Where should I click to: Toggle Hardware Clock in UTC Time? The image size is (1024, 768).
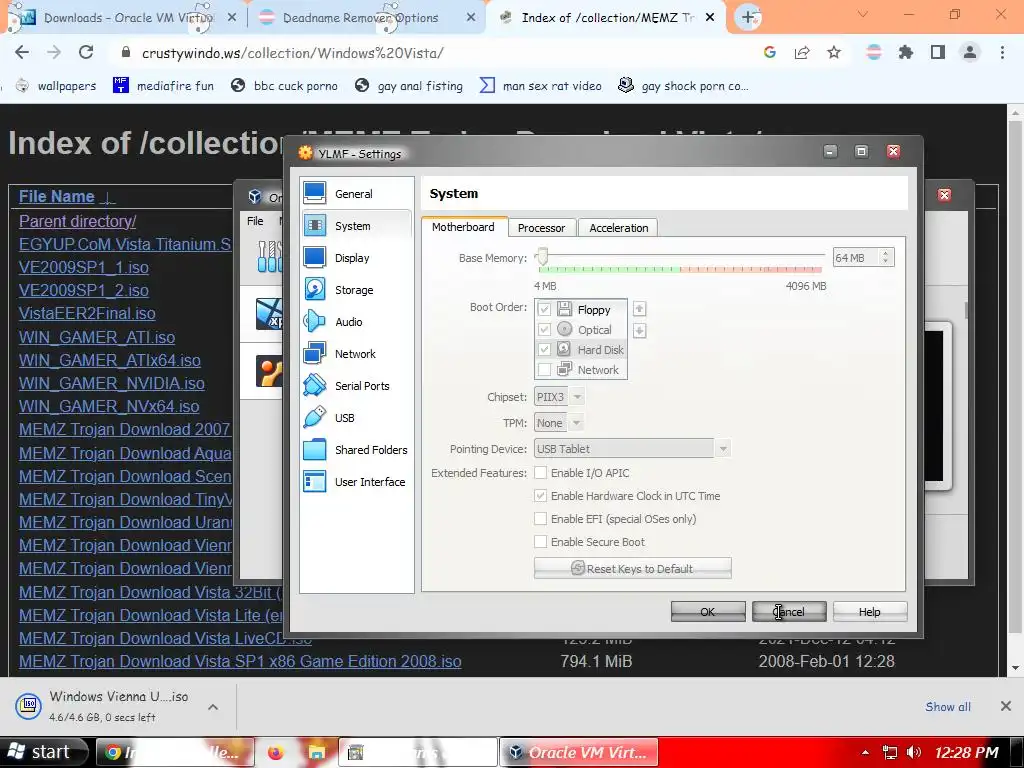(x=541, y=496)
